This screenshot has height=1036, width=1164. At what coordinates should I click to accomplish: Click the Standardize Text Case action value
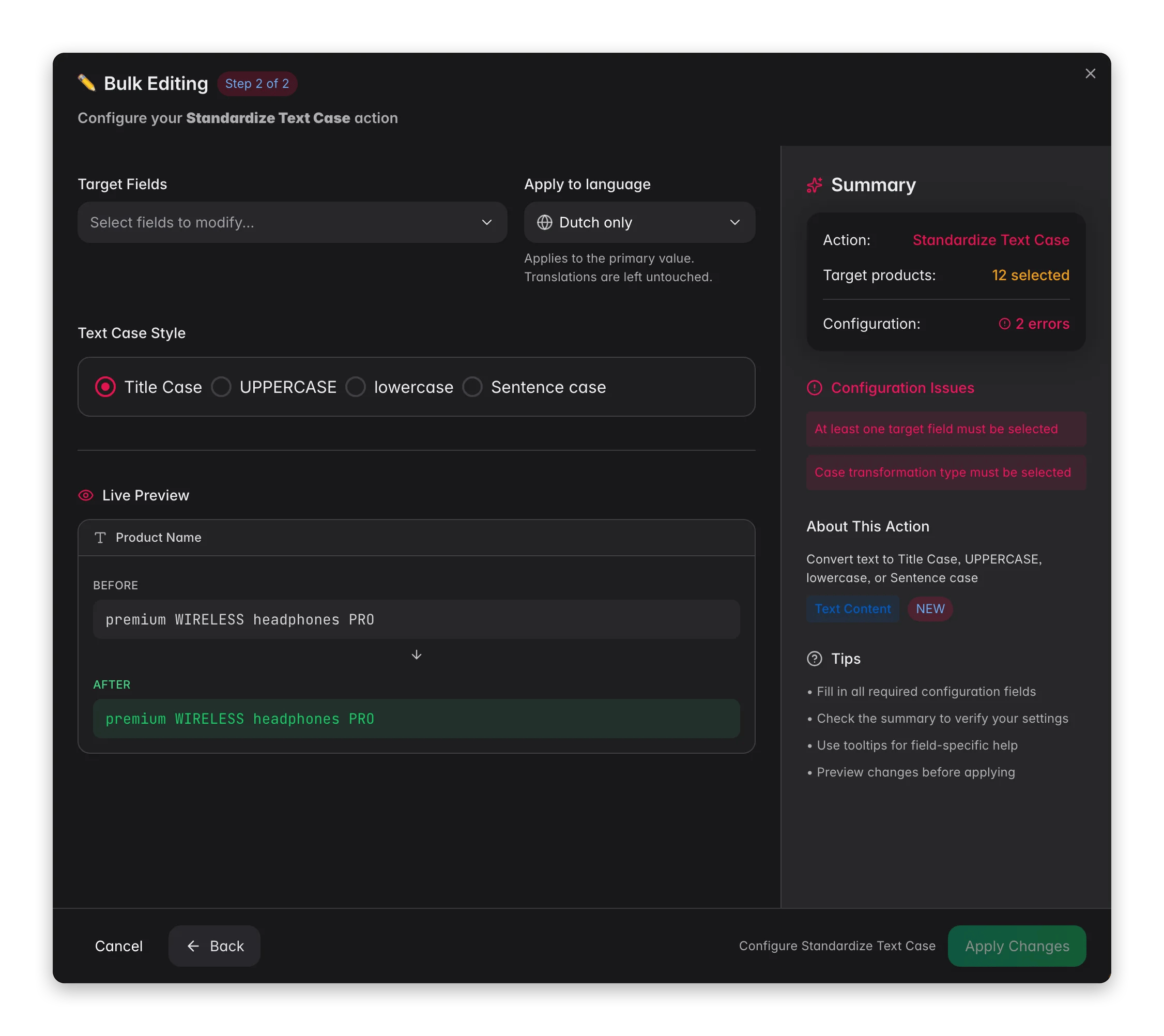click(x=991, y=240)
